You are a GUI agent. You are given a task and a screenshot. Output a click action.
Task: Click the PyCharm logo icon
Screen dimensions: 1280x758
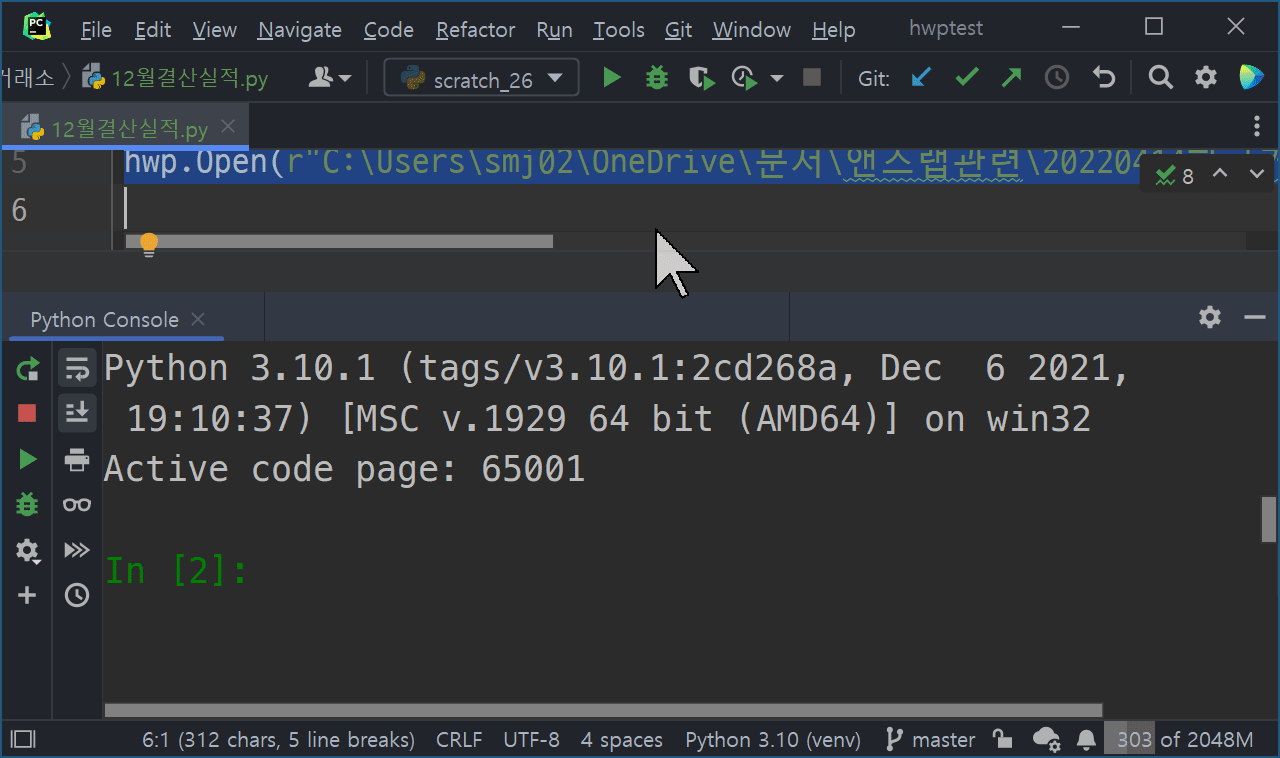point(37,27)
